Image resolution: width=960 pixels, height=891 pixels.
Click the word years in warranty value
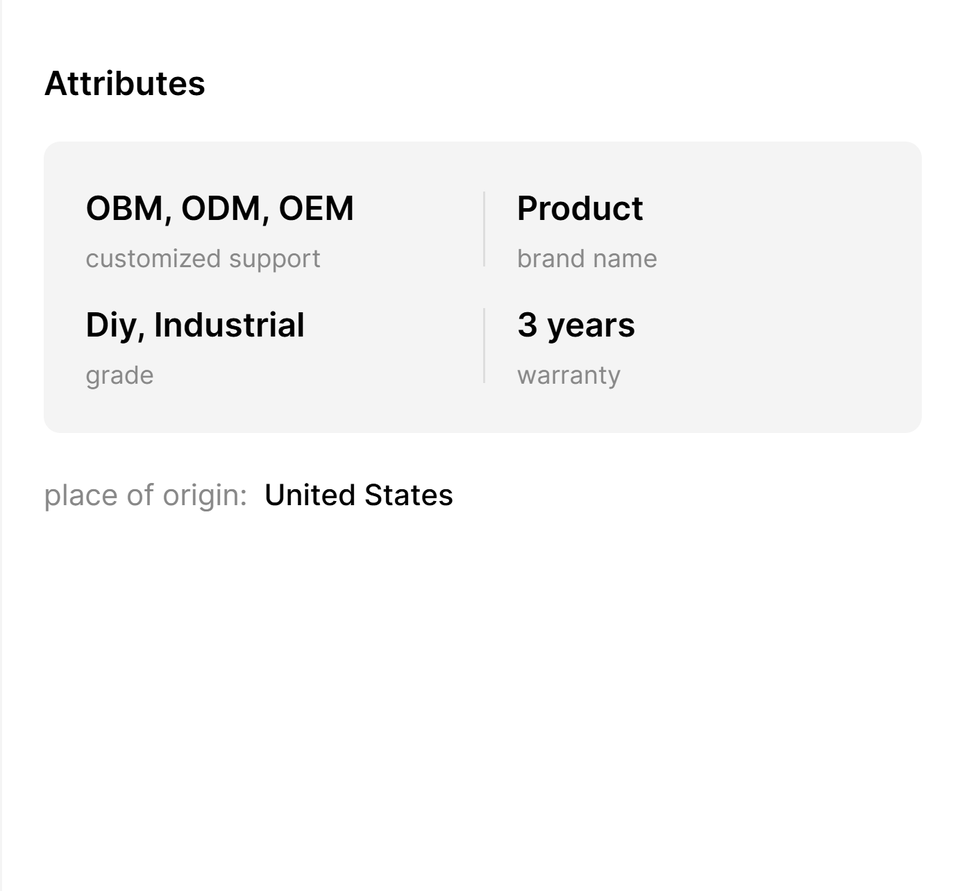pos(591,326)
